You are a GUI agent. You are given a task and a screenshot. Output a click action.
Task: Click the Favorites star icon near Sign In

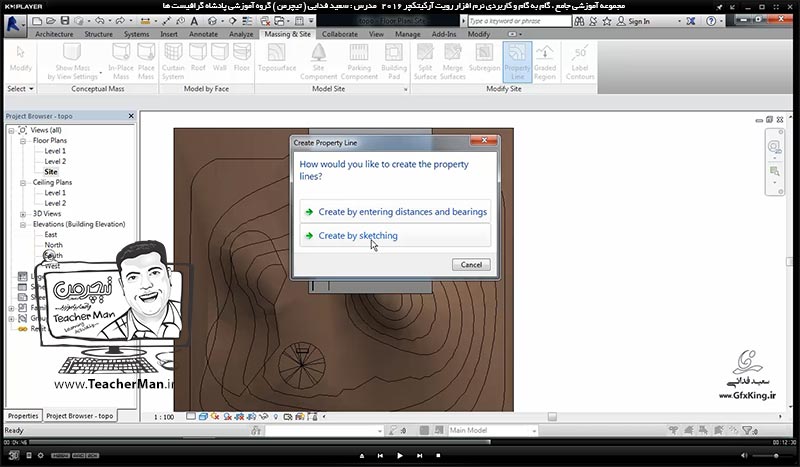coord(607,21)
